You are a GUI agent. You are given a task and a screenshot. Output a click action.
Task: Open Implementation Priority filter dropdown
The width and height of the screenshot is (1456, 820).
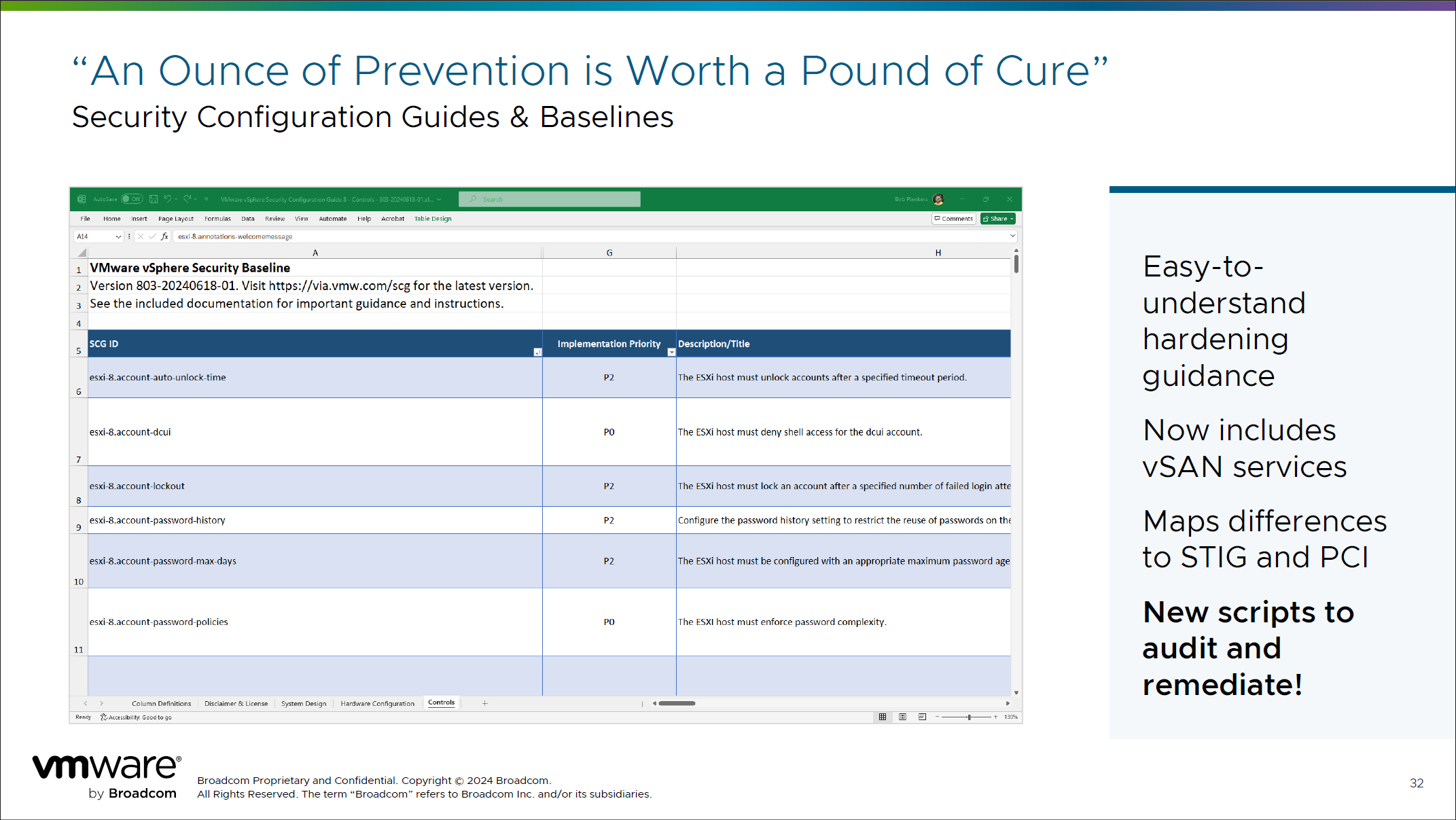671,352
